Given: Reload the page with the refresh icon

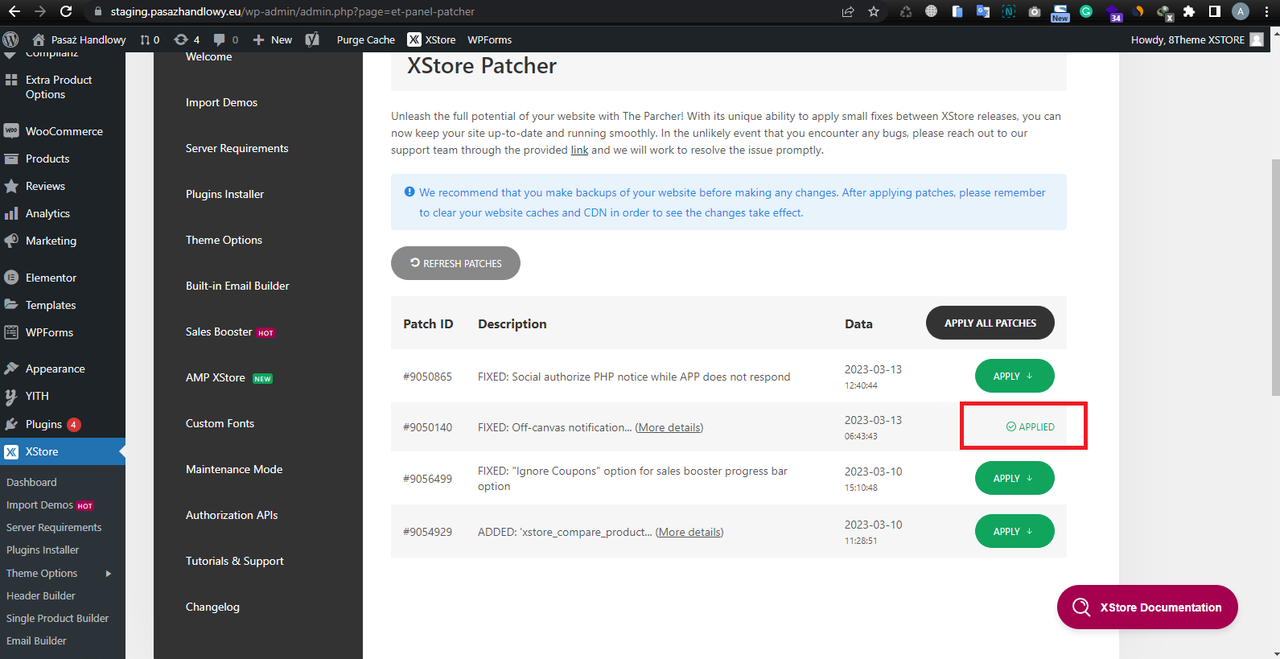Looking at the screenshot, I should pyautogui.click(x=66, y=12).
